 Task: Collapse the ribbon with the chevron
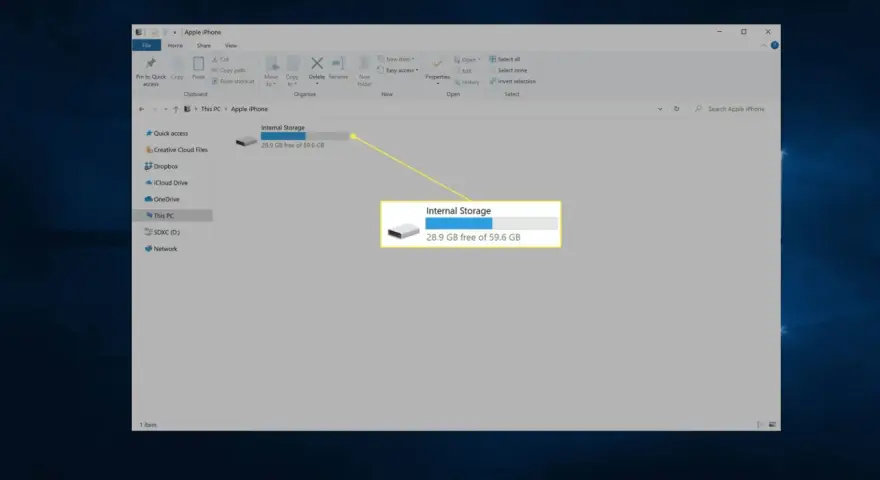pyautogui.click(x=764, y=45)
